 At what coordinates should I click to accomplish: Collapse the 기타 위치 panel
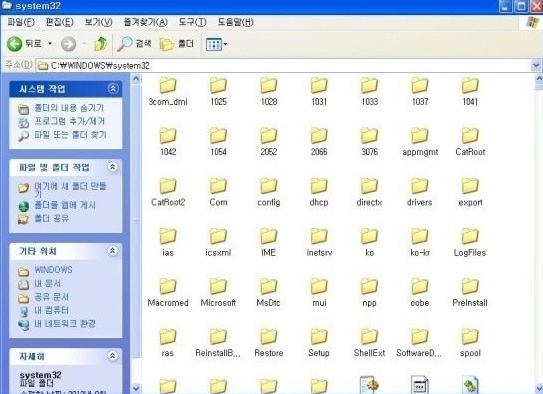tap(113, 250)
